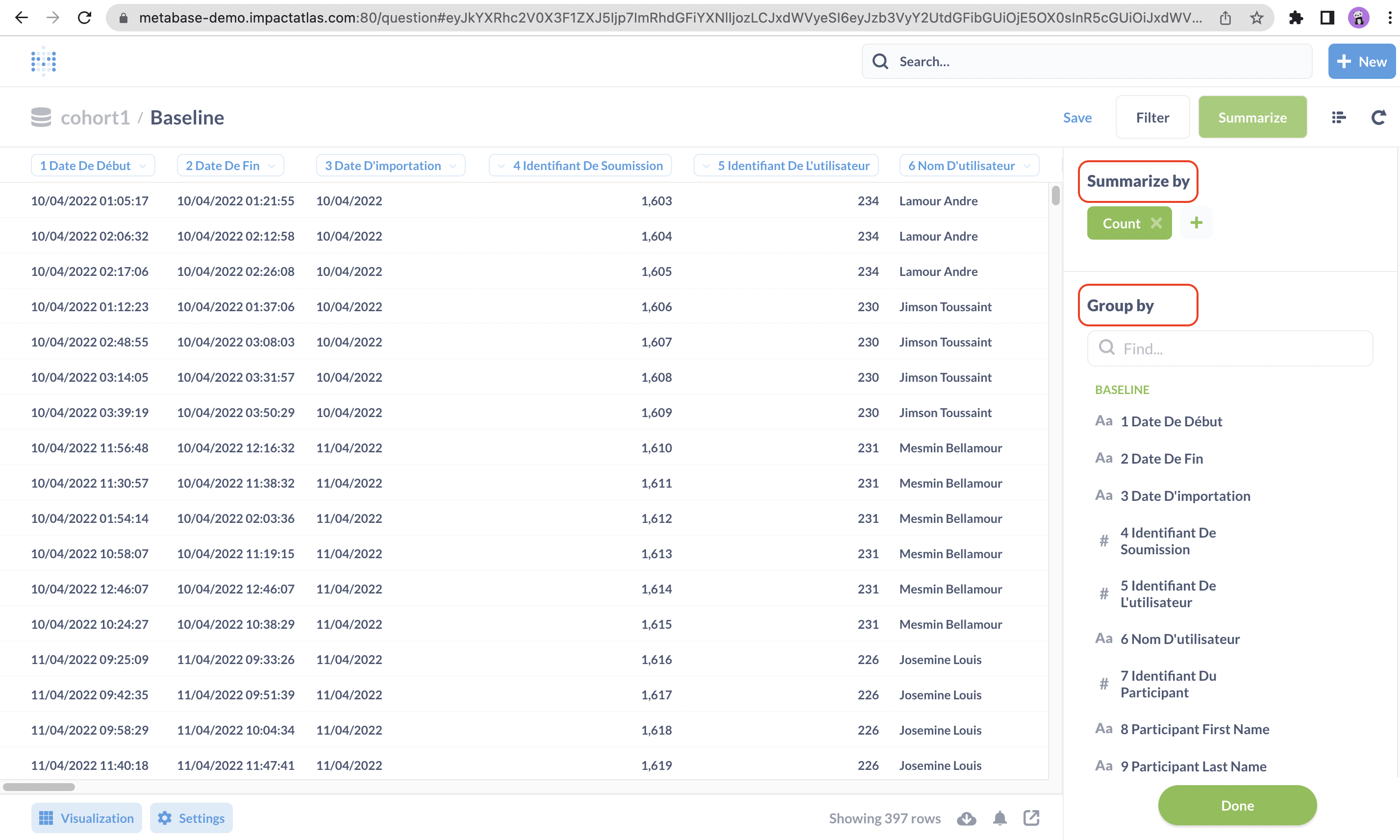Remove the Count metric with X
This screenshot has height=840, width=1400.
pos(1156,223)
